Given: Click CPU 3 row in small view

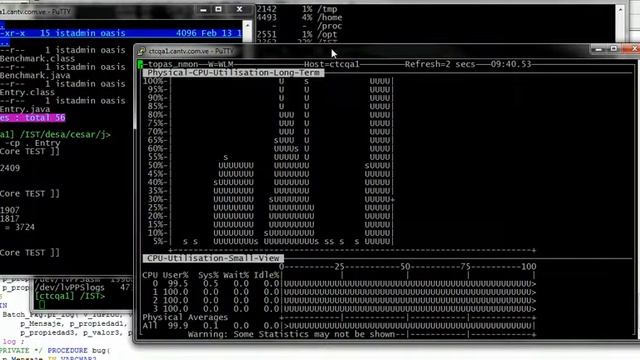Looking at the screenshot, I should click(x=339, y=309).
